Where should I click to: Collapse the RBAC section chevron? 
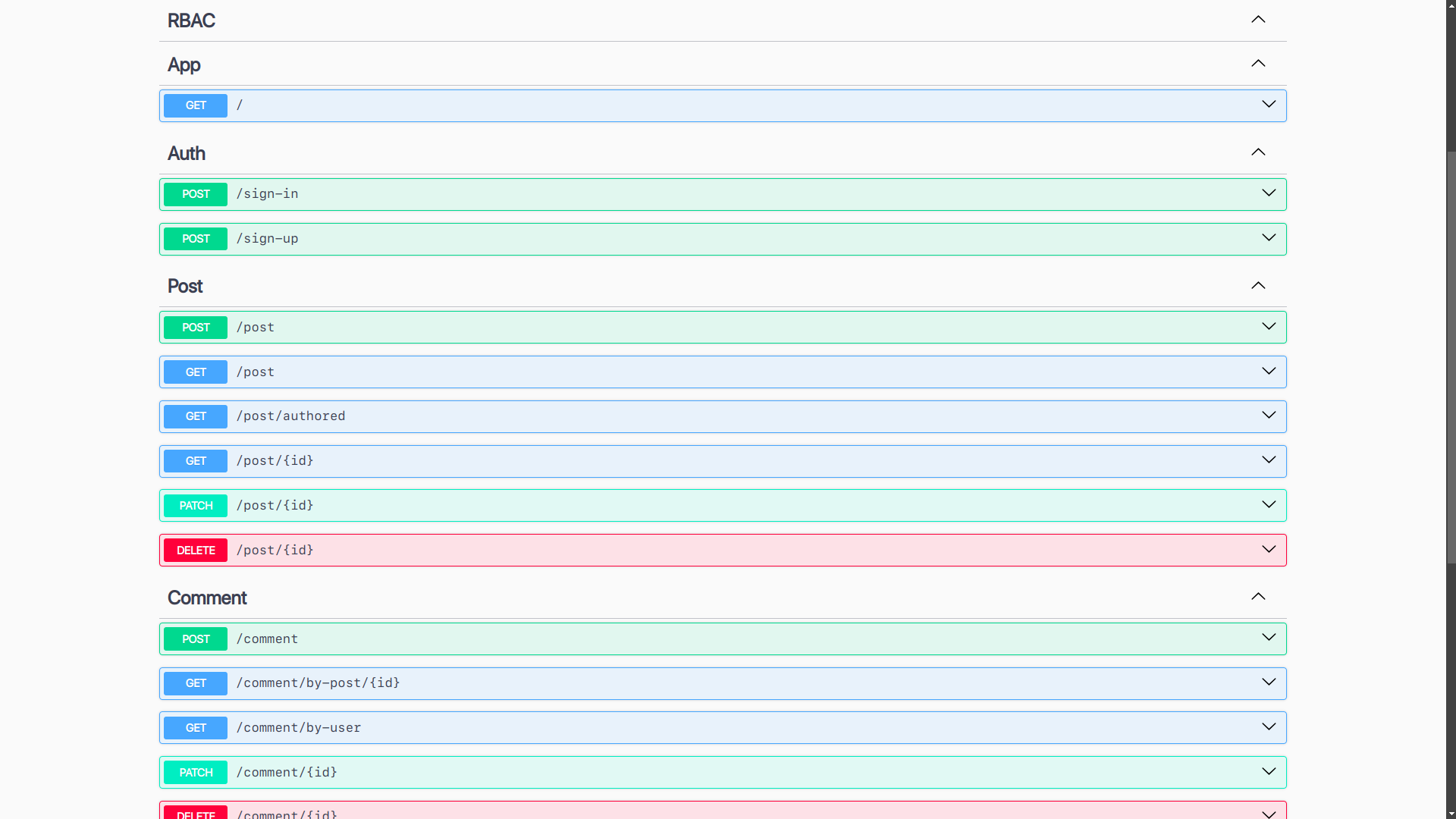click(1258, 20)
